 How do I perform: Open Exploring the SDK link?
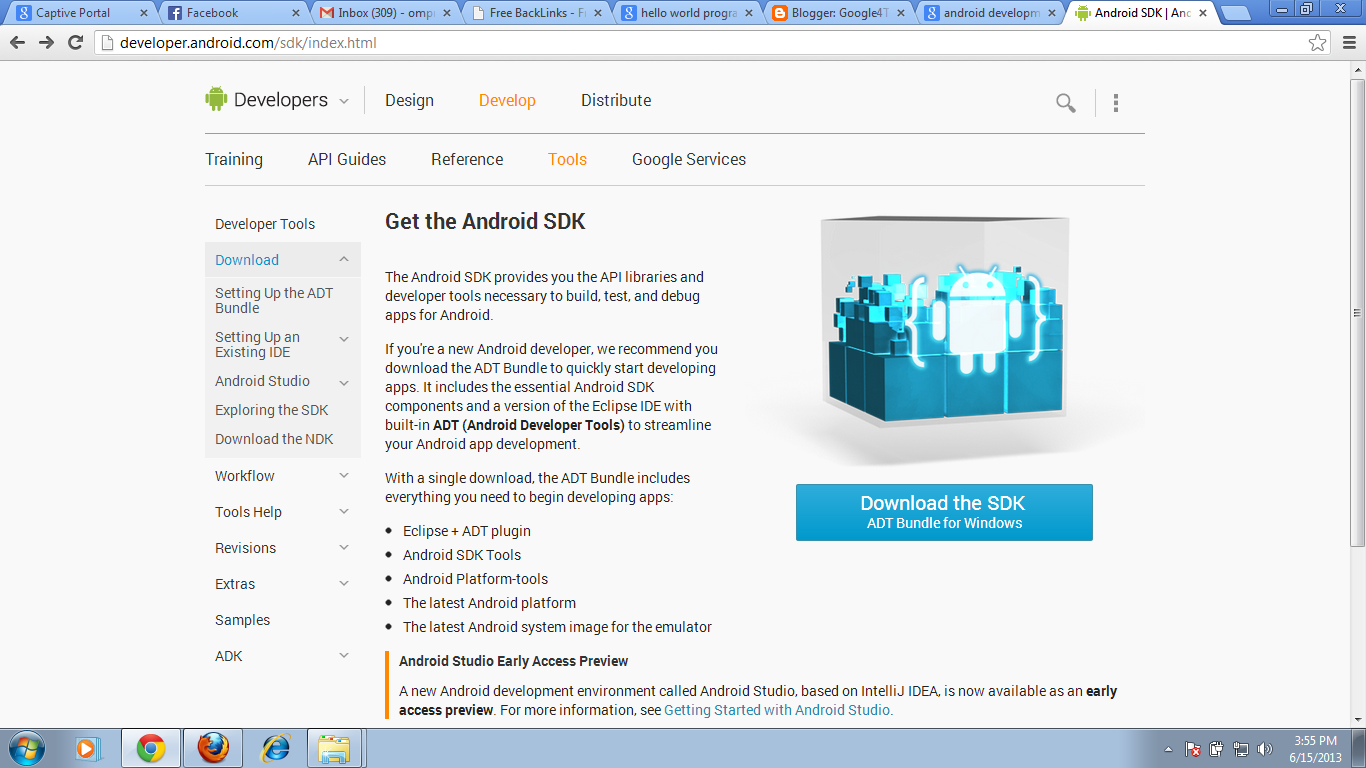tap(271, 410)
